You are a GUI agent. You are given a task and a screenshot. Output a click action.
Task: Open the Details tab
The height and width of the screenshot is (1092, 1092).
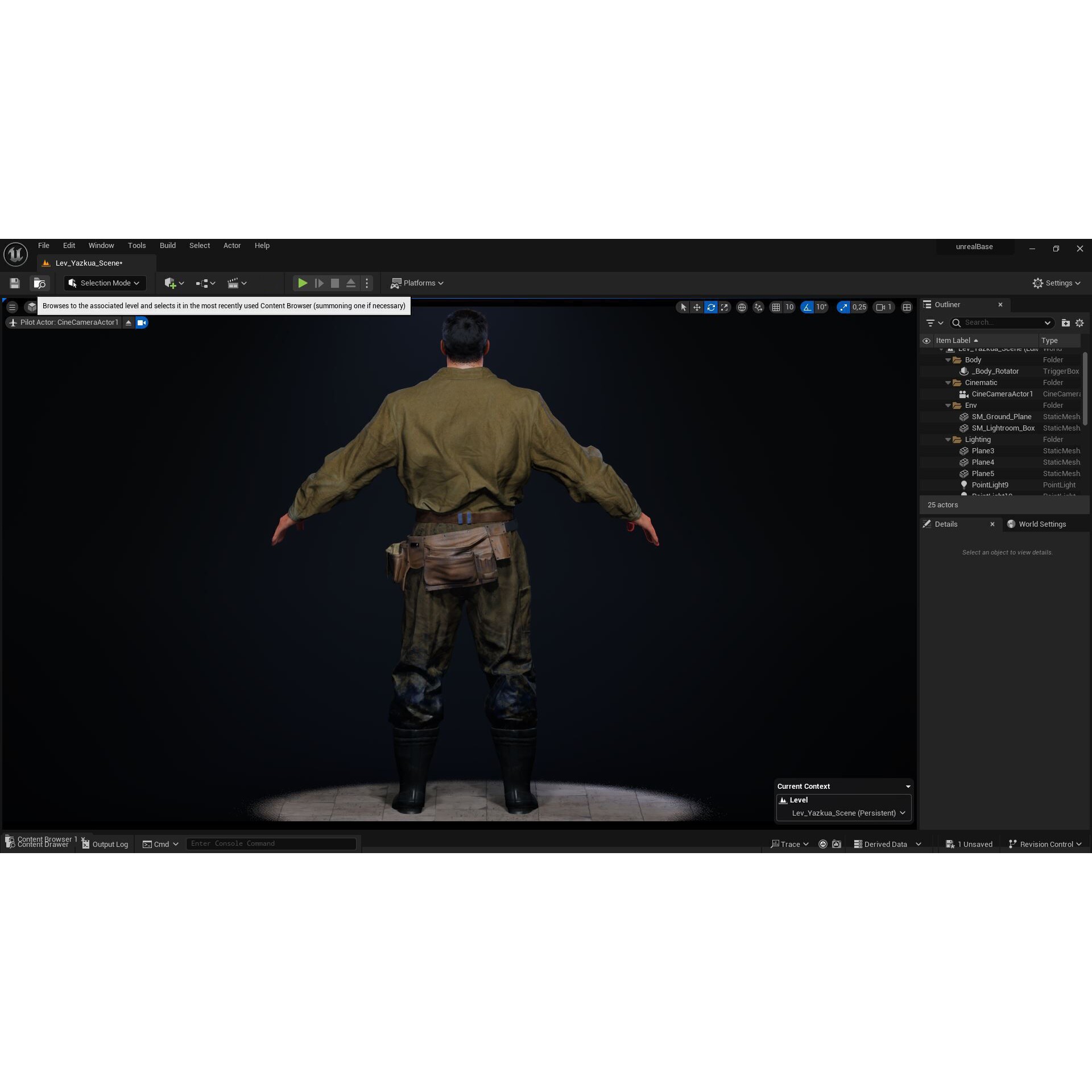pos(946,524)
